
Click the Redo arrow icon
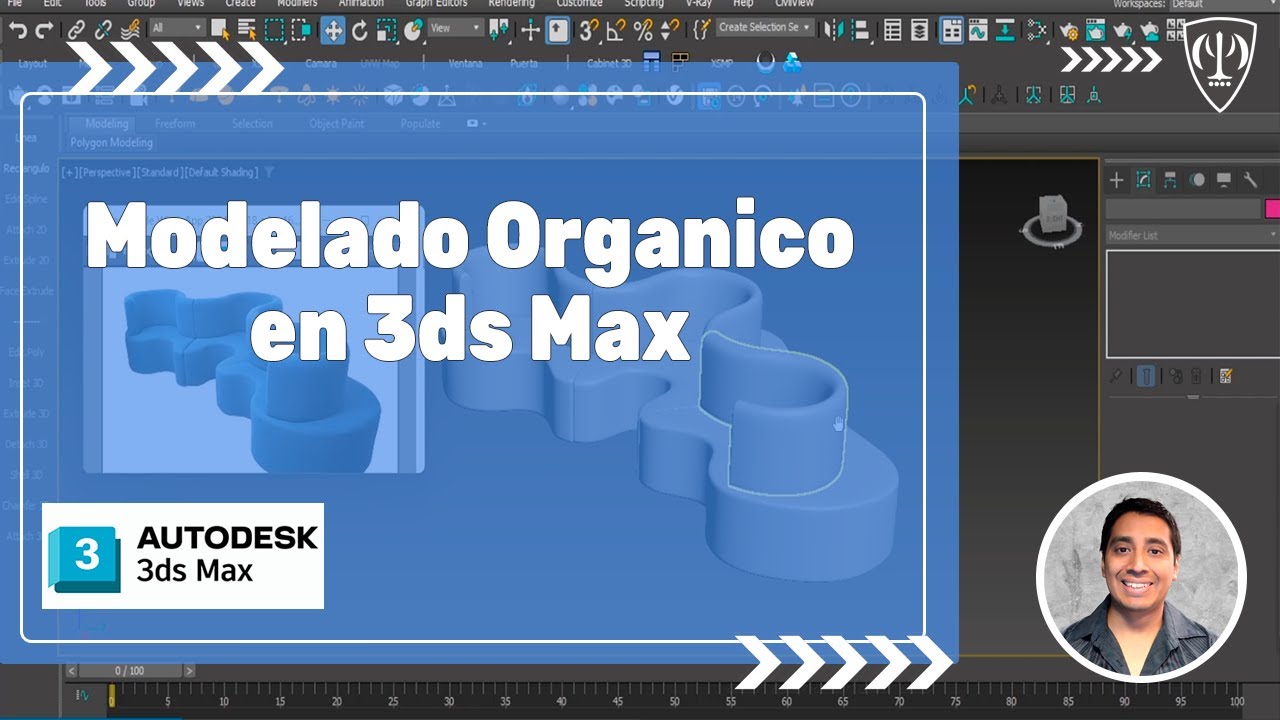tap(43, 30)
